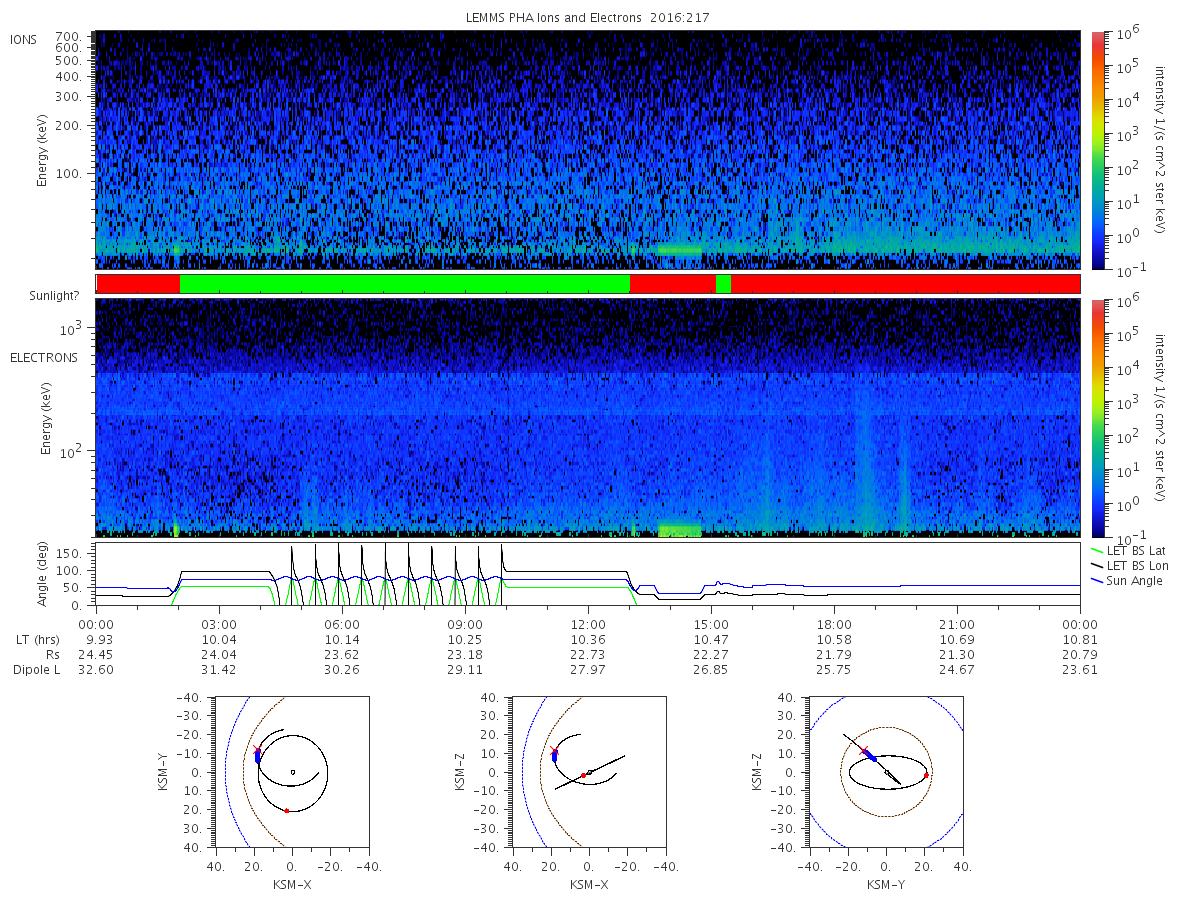1200x900 pixels.
Task: Click the first red segment of the Sunlight bar
Action: tap(138, 284)
